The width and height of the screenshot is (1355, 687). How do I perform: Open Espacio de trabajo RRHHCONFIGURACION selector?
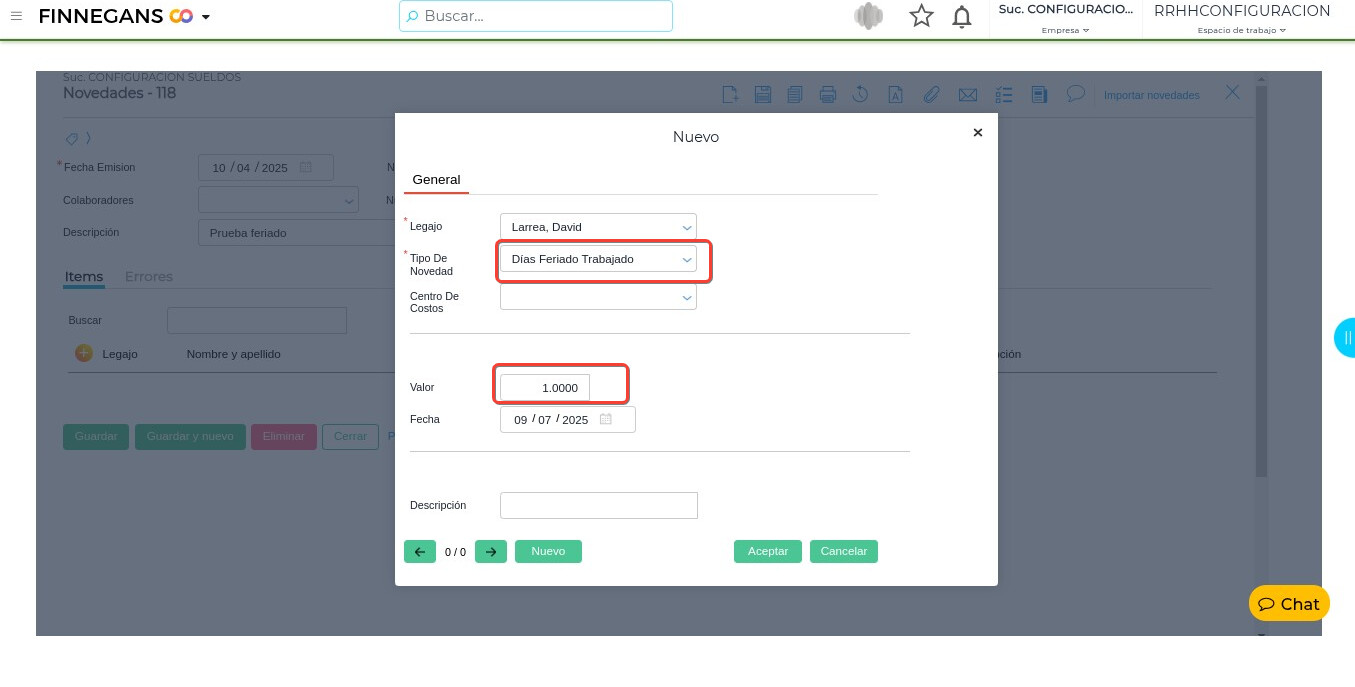click(1242, 18)
